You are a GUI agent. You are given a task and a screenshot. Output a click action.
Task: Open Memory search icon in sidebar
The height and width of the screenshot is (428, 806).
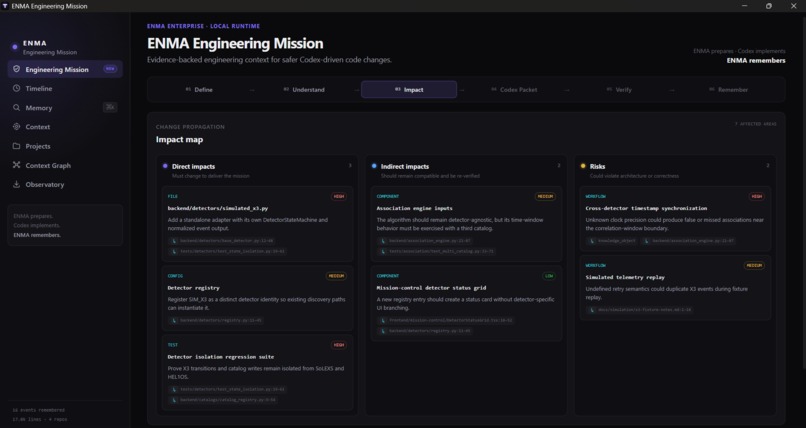pos(16,108)
